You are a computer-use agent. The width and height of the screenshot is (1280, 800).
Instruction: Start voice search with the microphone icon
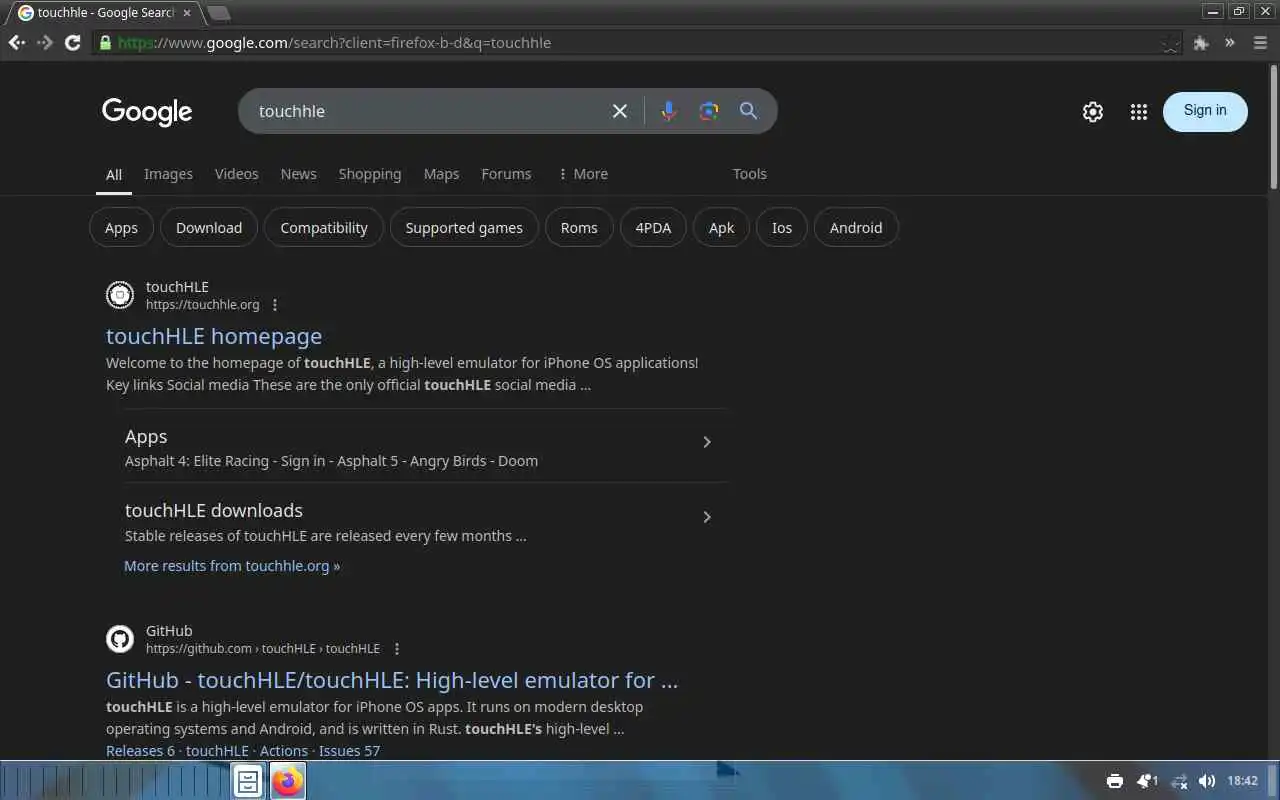click(669, 111)
